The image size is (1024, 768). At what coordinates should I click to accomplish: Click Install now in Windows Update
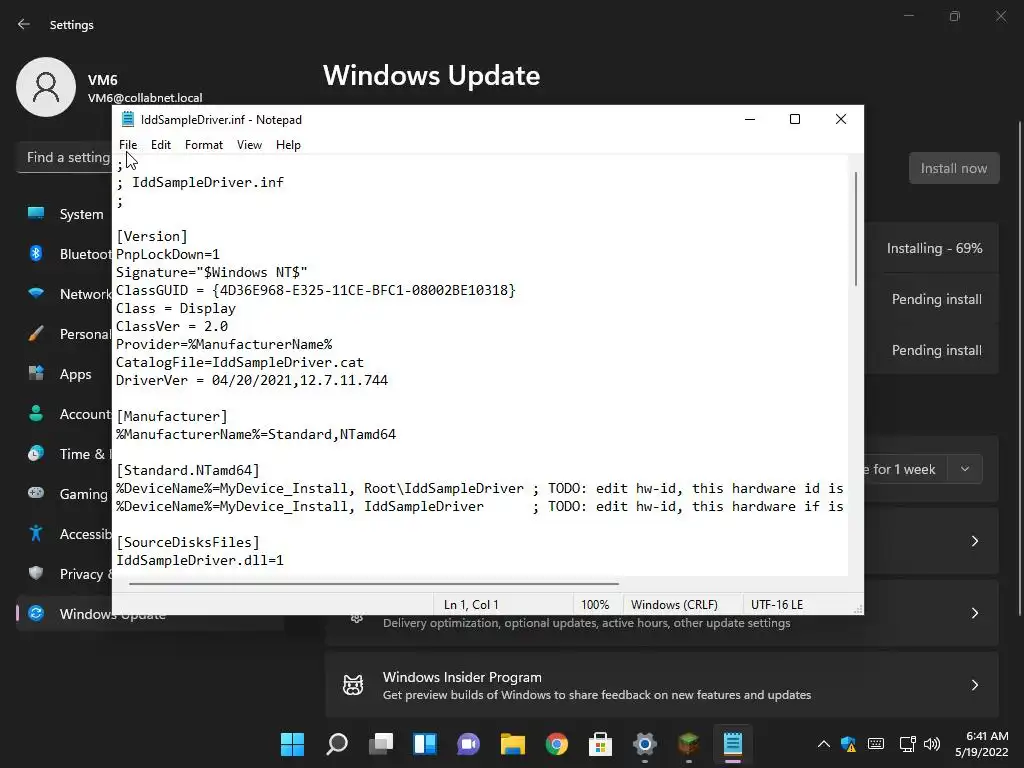[x=953, y=168]
